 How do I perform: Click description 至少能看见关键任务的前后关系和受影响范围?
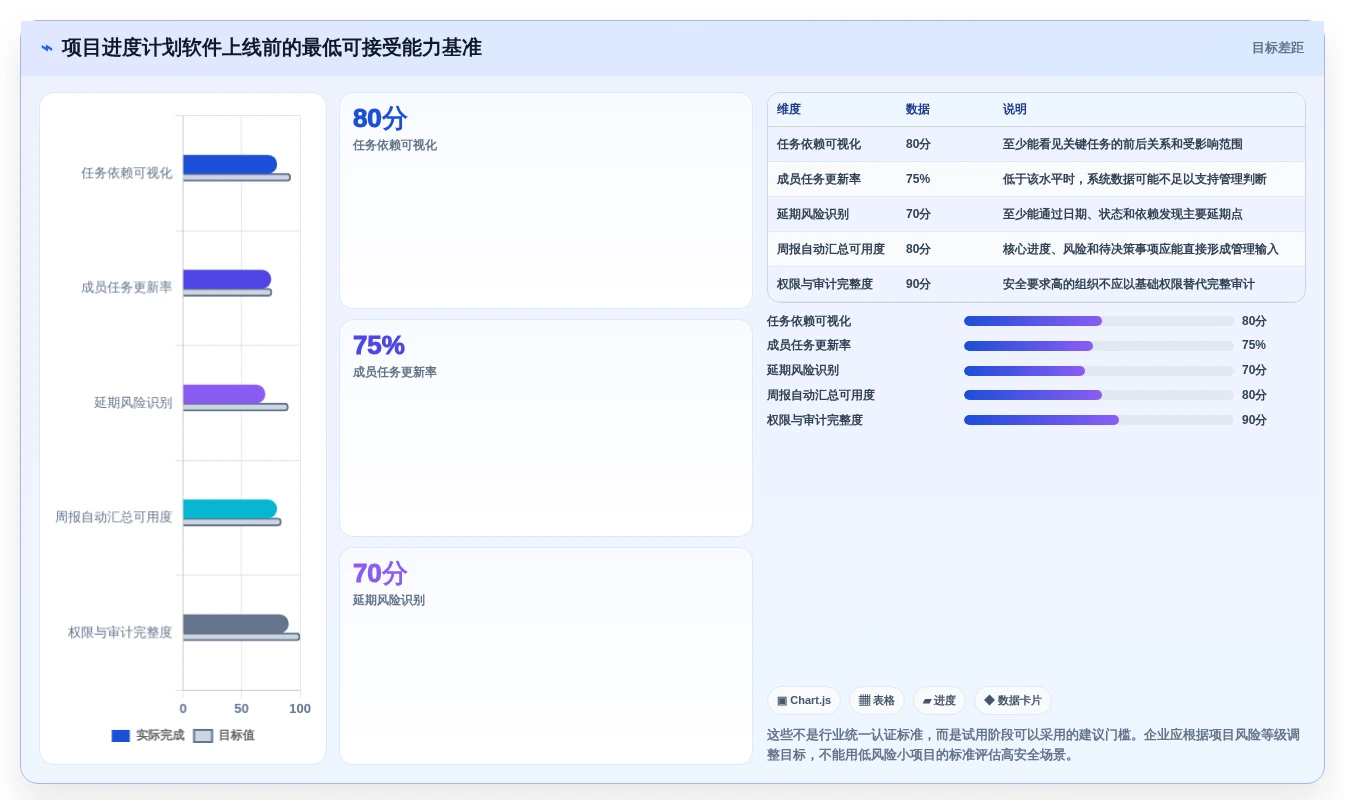pos(1123,144)
